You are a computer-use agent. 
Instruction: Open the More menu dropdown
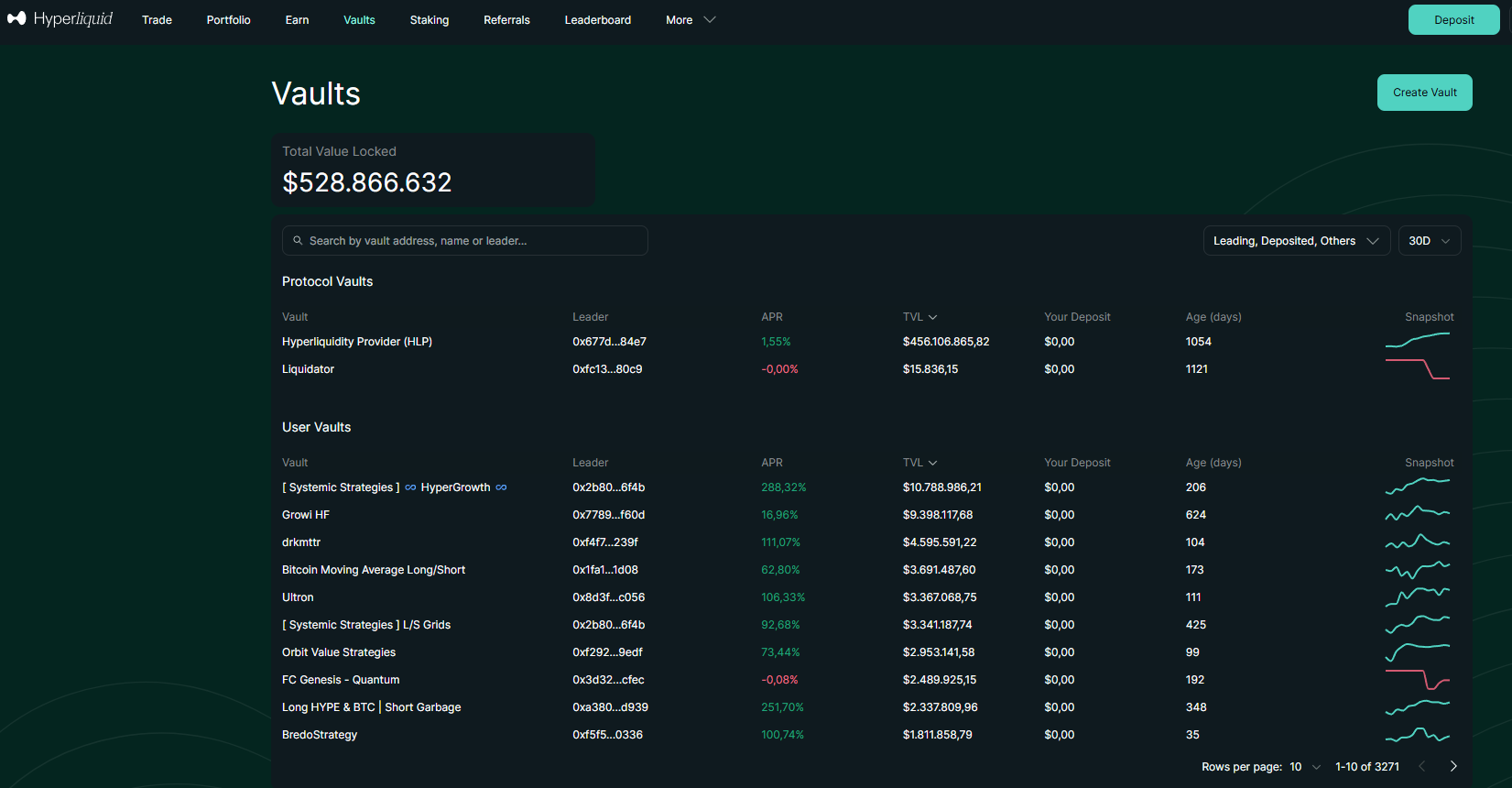(x=691, y=20)
